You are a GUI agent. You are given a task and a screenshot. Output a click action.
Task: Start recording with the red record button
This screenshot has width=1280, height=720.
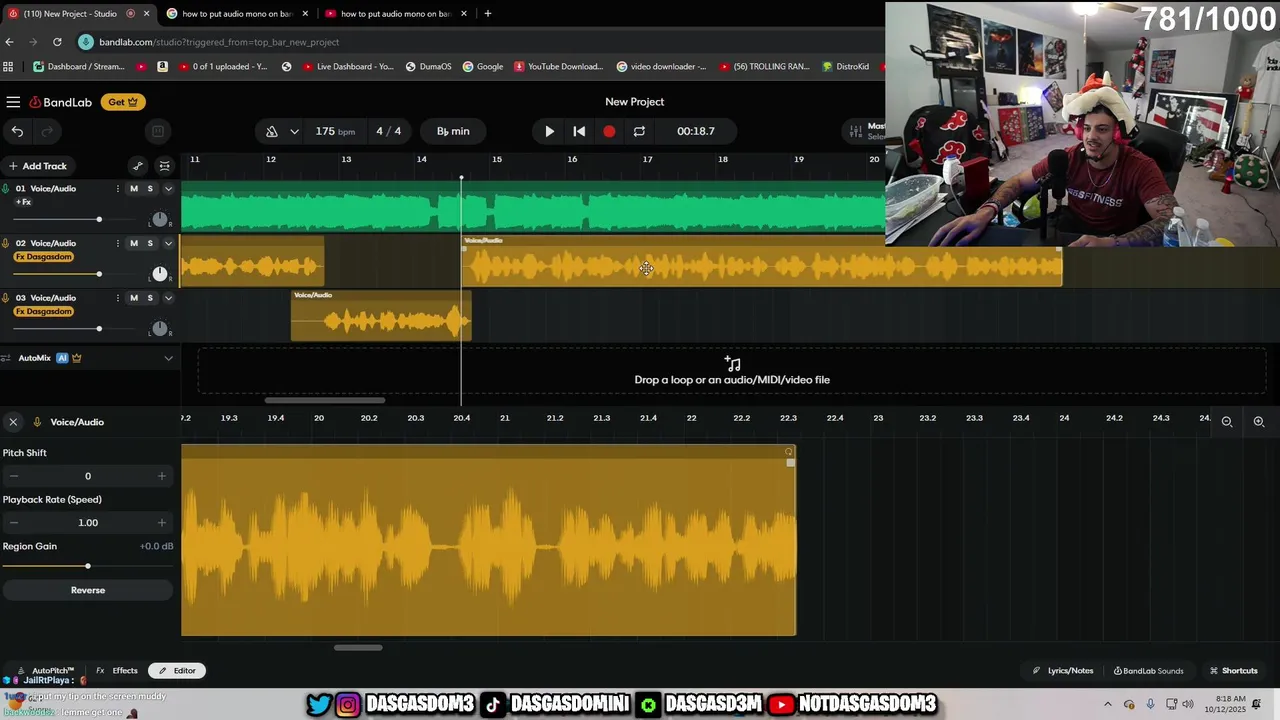pos(609,131)
